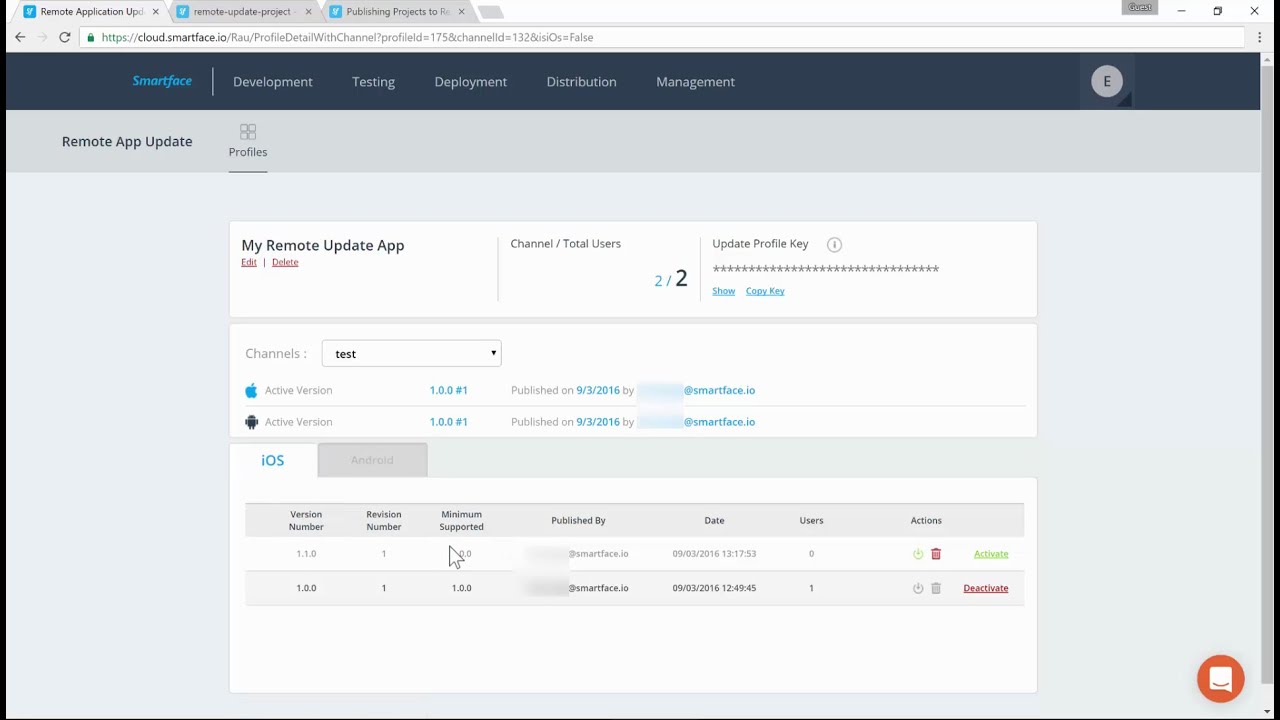Image resolution: width=1280 pixels, height=720 pixels.
Task: Click the info icon beside Update Profile Key
Action: (x=834, y=244)
